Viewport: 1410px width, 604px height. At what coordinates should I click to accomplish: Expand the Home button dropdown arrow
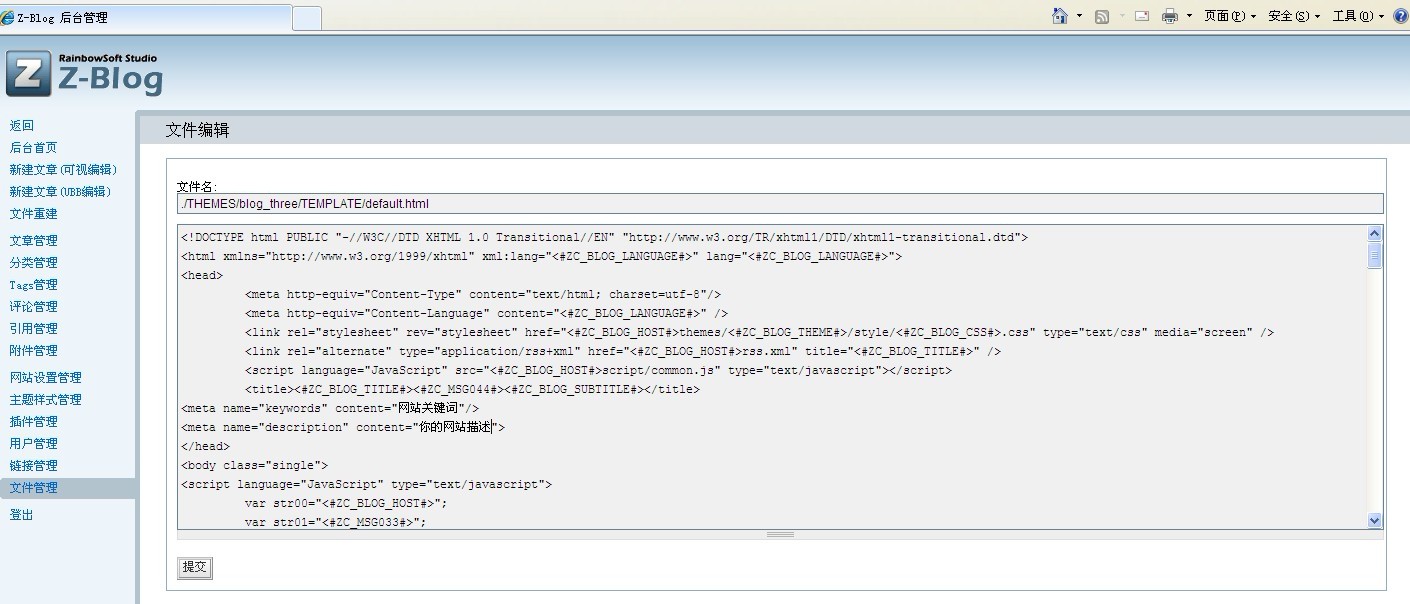[1079, 17]
